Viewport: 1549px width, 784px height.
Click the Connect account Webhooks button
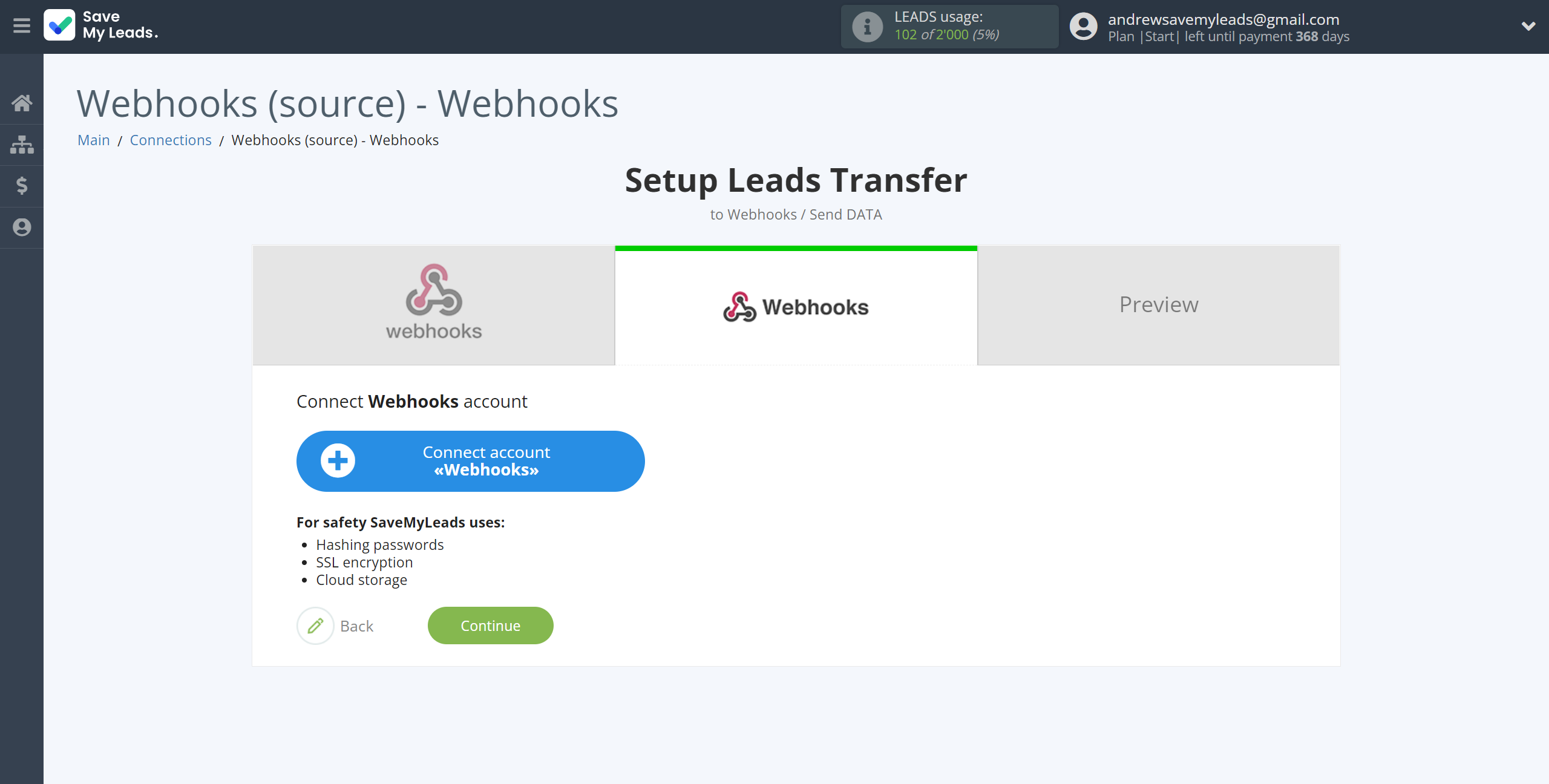[471, 461]
